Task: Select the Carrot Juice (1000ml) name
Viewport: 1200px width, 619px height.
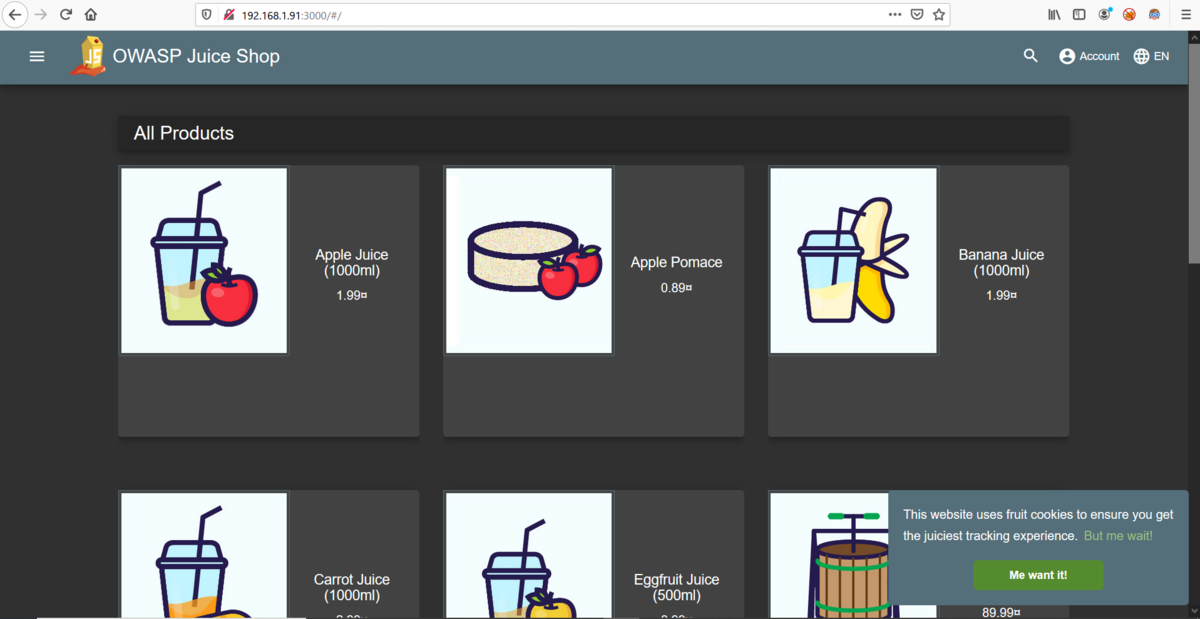Action: coord(352,588)
